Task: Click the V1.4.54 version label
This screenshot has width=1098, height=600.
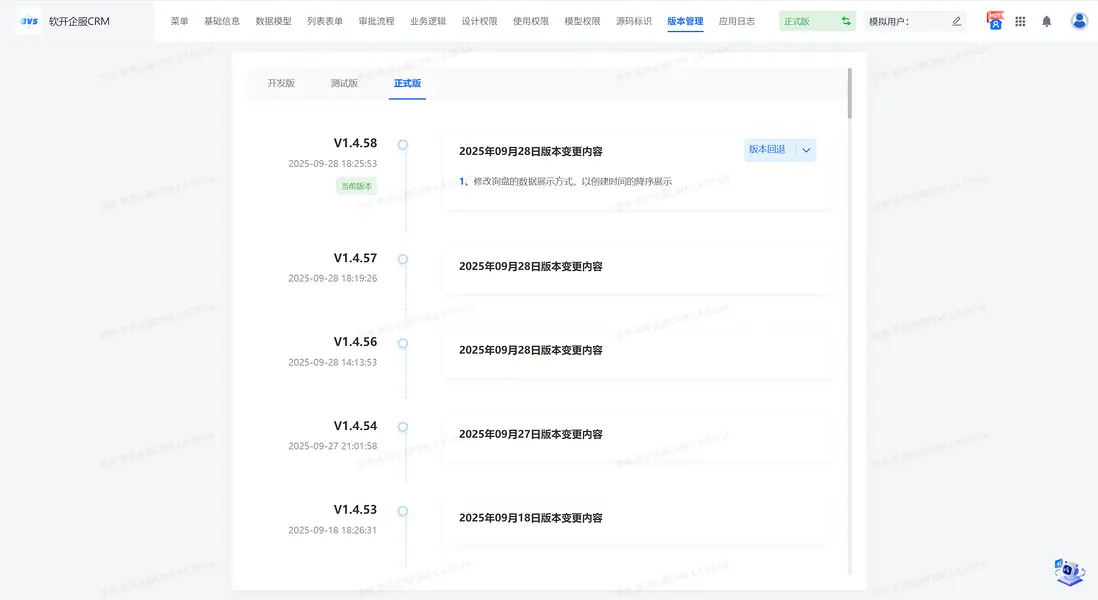Action: (x=355, y=426)
